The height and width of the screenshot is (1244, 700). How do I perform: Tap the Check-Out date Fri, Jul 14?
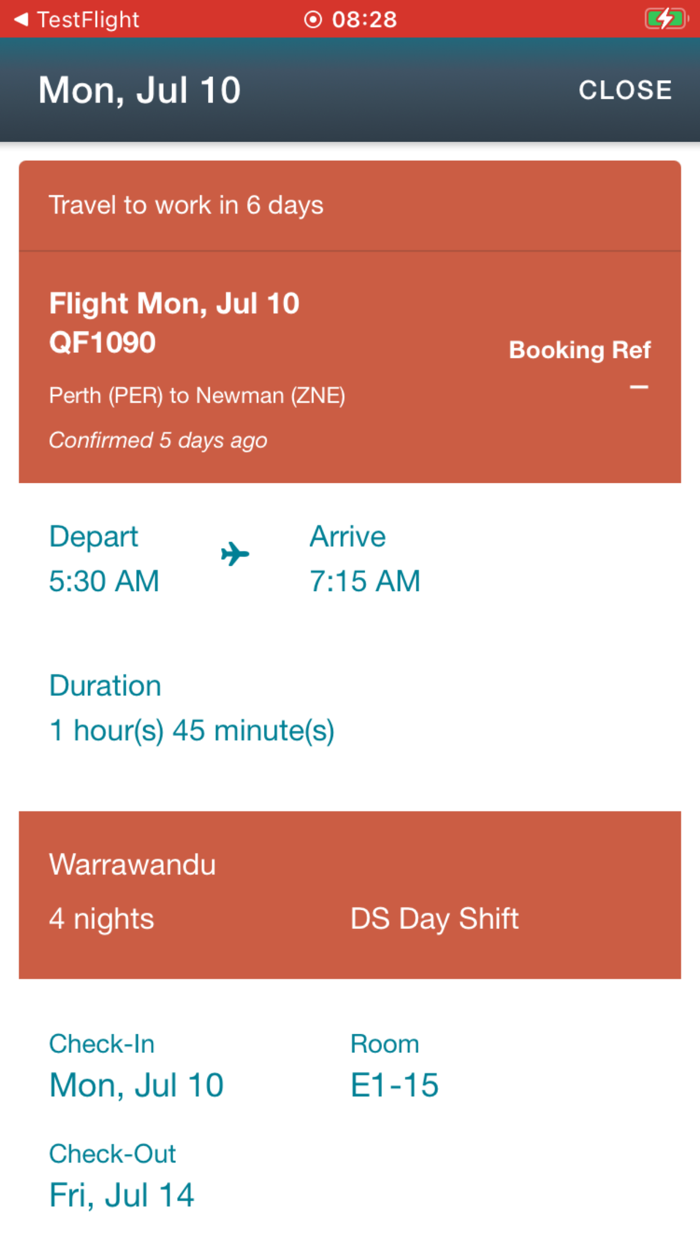click(x=122, y=1195)
